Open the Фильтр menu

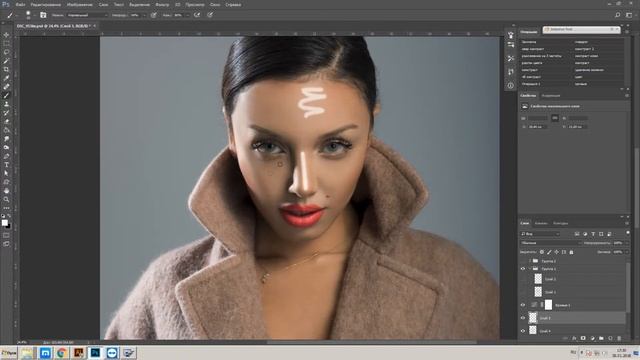pyautogui.click(x=162, y=4)
